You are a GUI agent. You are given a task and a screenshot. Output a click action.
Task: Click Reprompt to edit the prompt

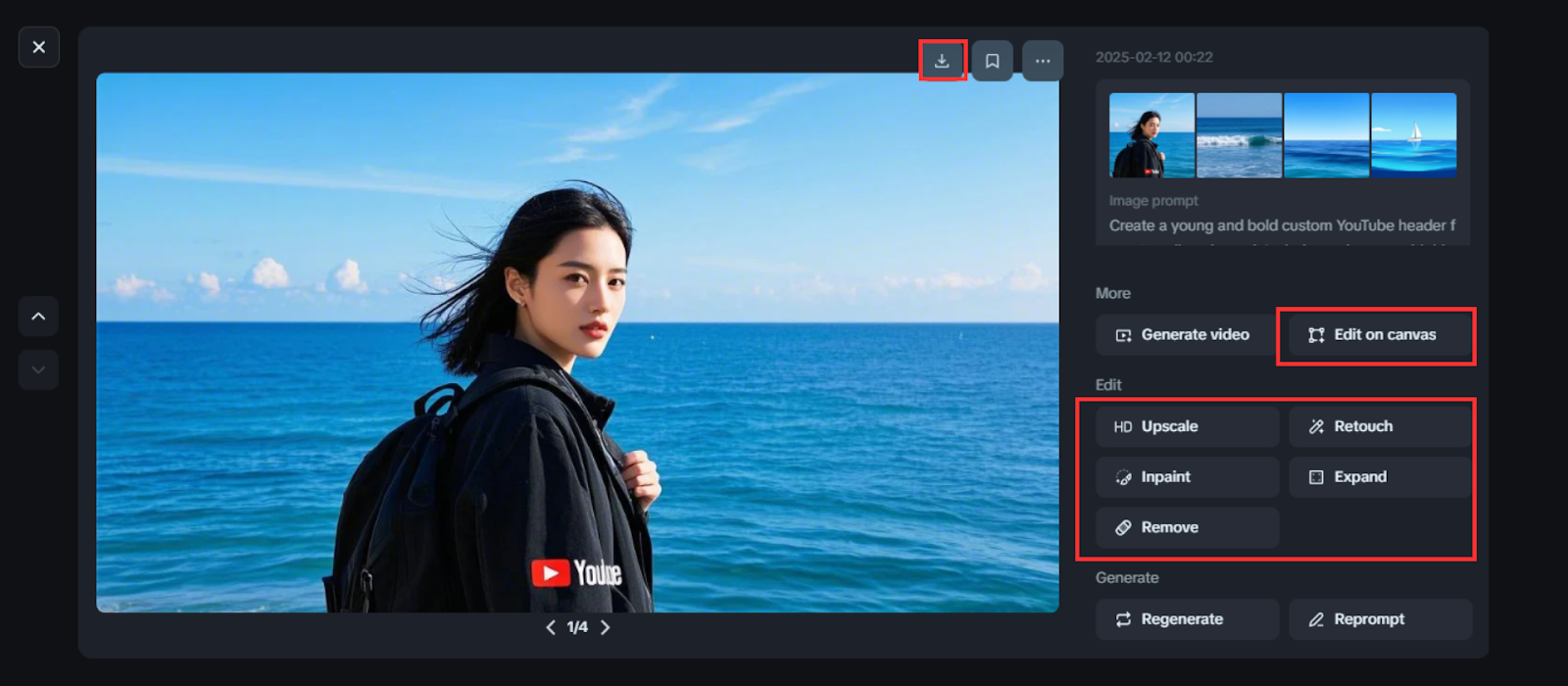click(1380, 619)
